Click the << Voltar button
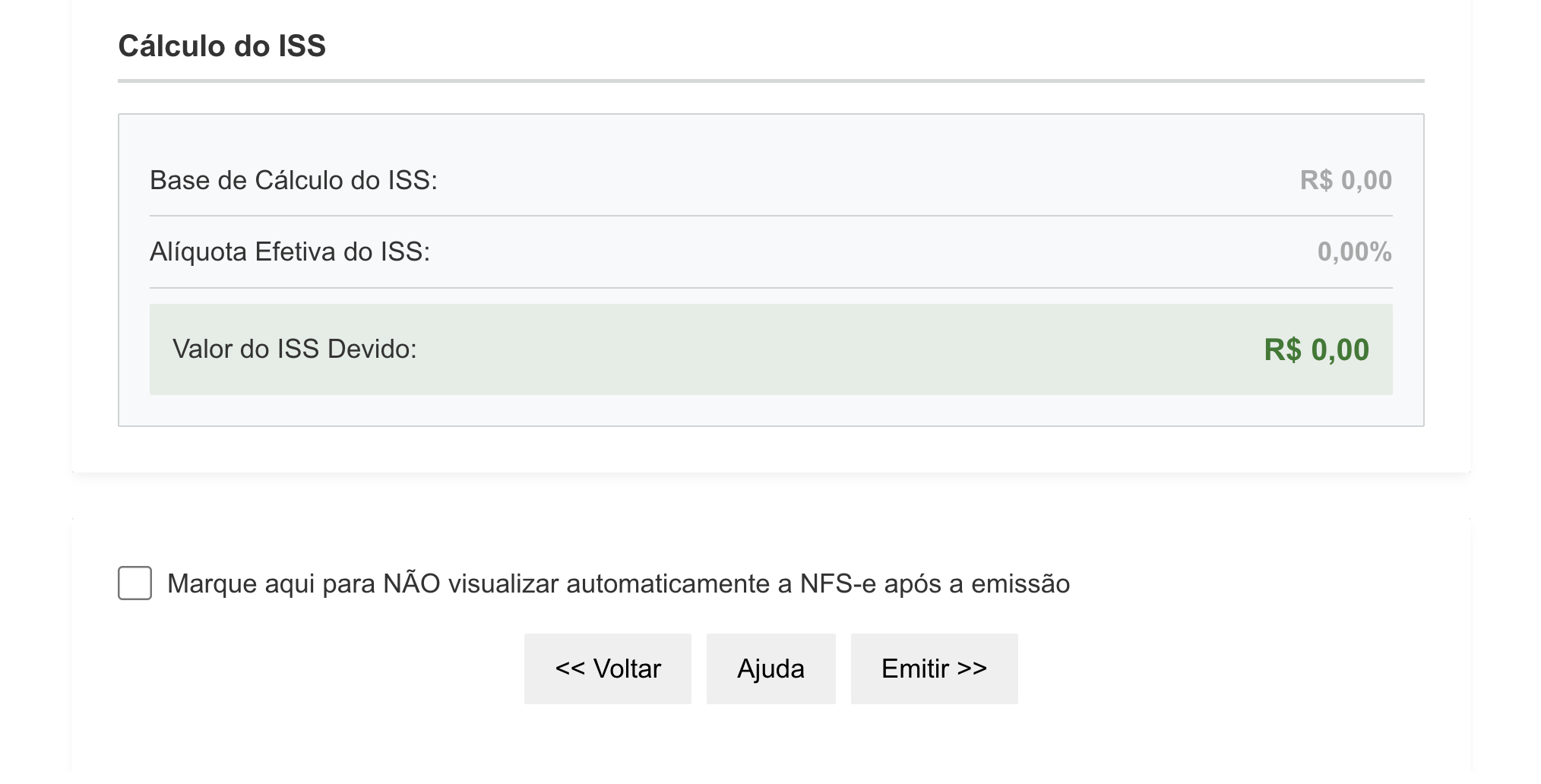This screenshot has width=1541, height=784. 608,669
